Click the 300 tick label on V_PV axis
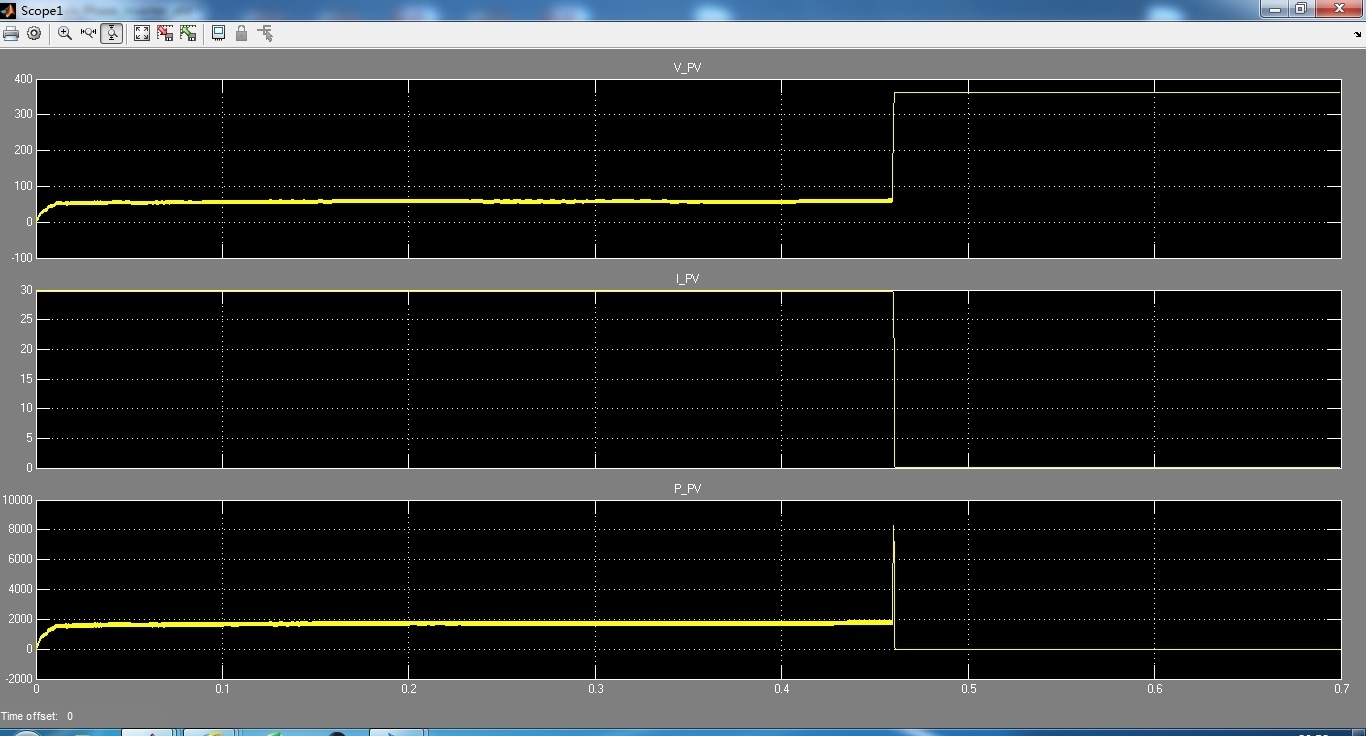The image size is (1366, 736). point(23,115)
